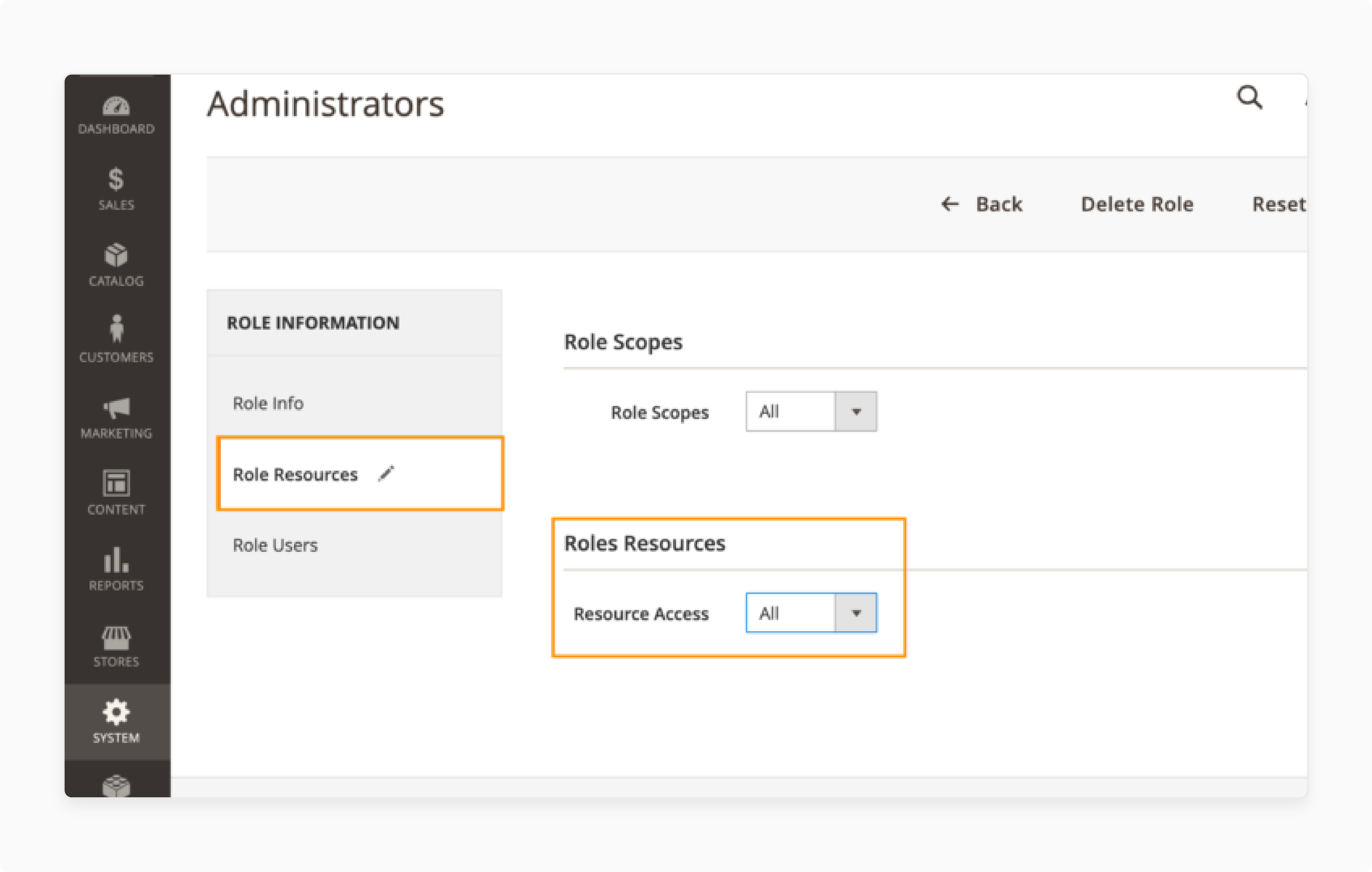Open the Customers person icon

tap(116, 328)
